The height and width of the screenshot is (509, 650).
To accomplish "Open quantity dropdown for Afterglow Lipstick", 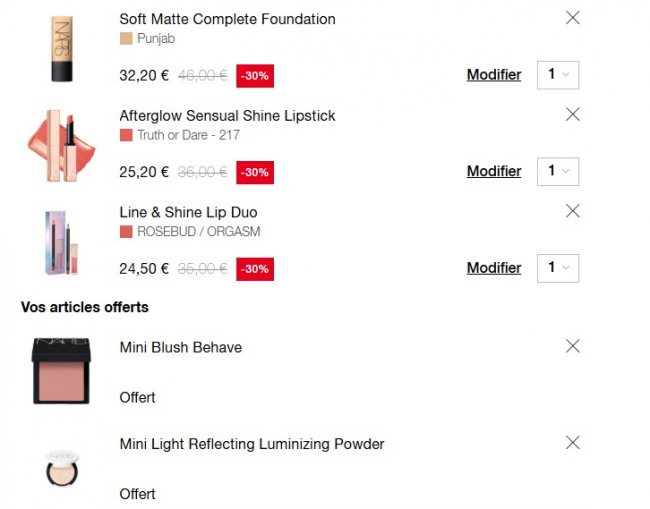I will point(558,171).
